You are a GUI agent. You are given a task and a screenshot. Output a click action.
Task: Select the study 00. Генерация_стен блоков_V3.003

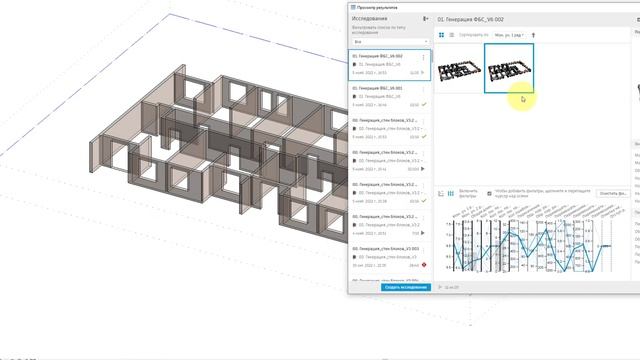click(389, 257)
